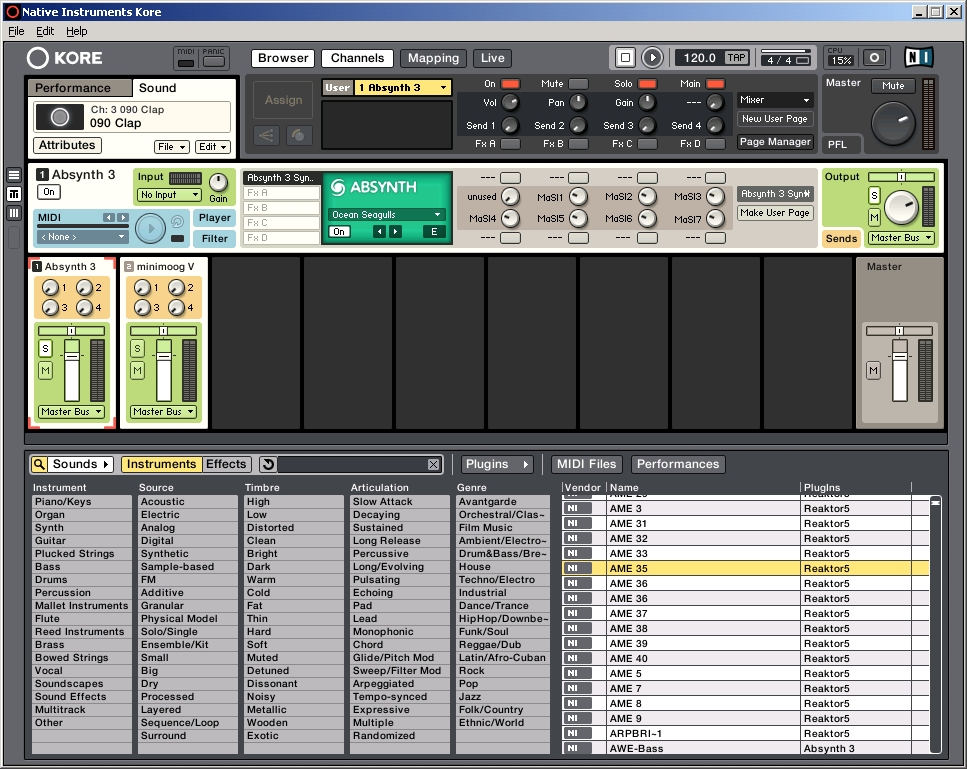Viewport: 967px width, 769px height.
Task: Start playback with the transport Play button
Action: 651,58
